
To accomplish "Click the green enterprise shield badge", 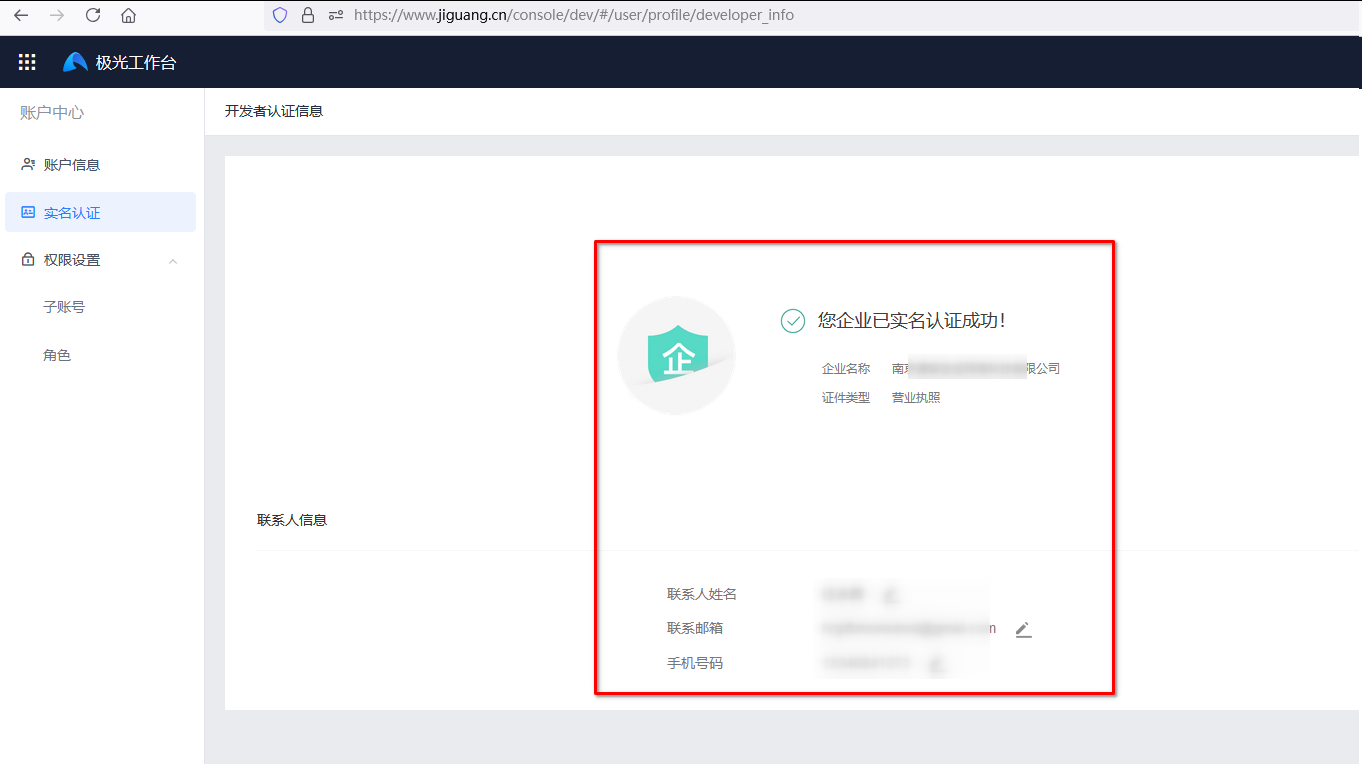I will point(677,356).
